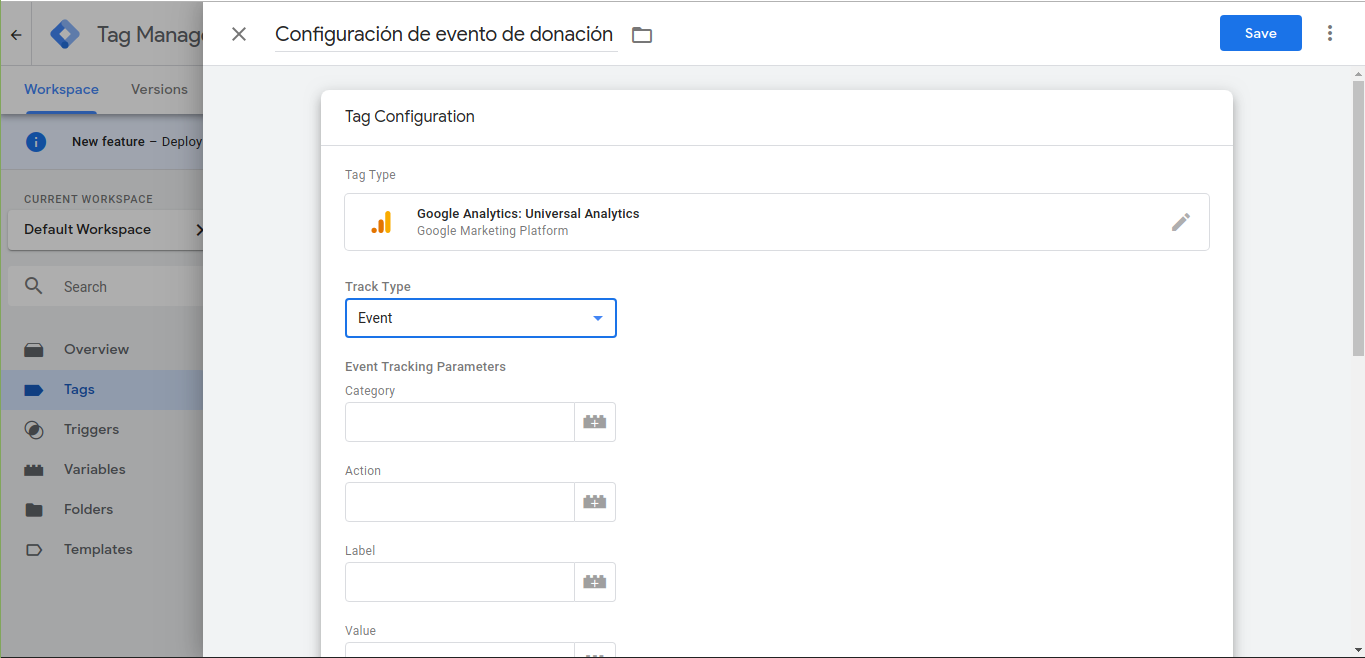Go back using the arrow icon
The width and height of the screenshot is (1365, 658).
click(16, 34)
